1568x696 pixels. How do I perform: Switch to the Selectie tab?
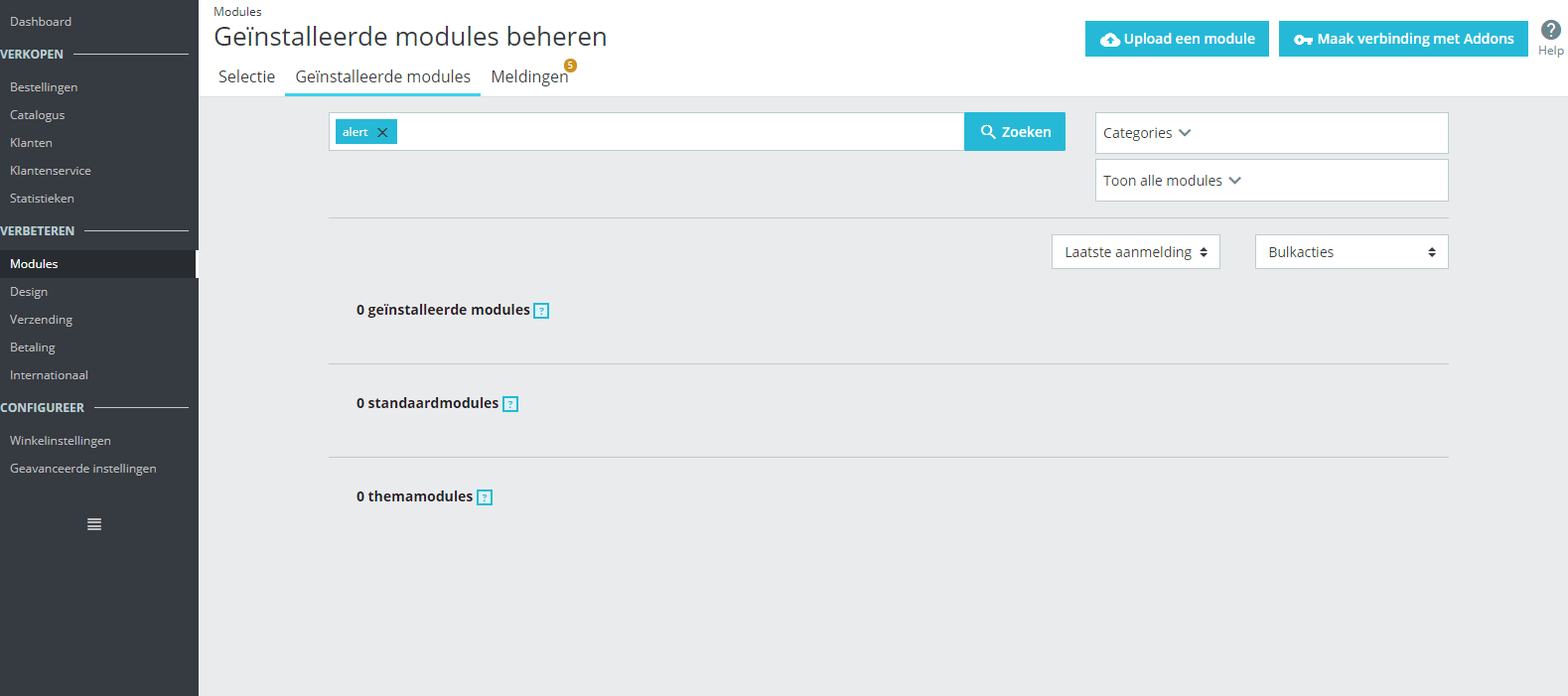pyautogui.click(x=246, y=76)
